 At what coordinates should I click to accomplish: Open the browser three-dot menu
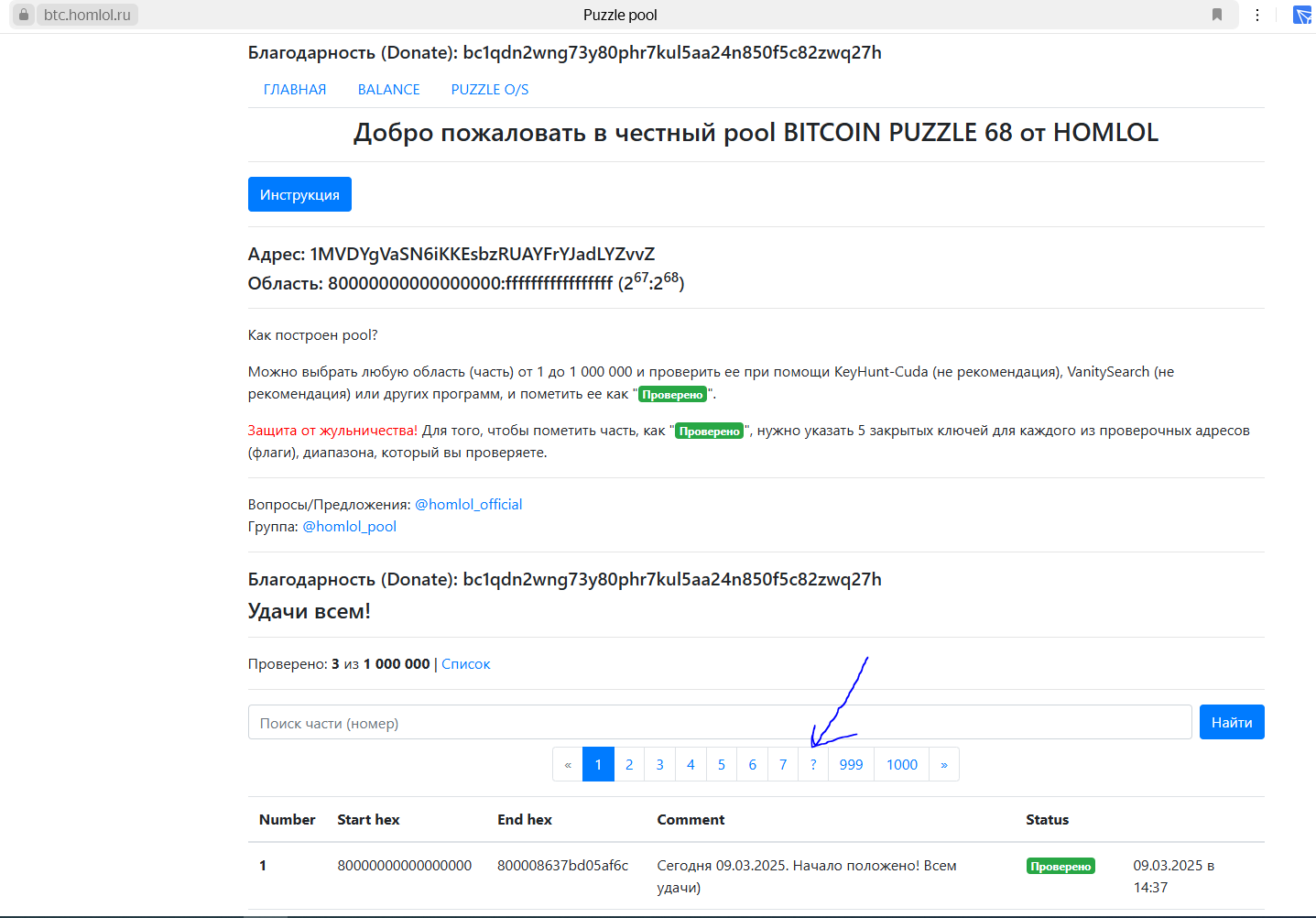coord(1257,15)
